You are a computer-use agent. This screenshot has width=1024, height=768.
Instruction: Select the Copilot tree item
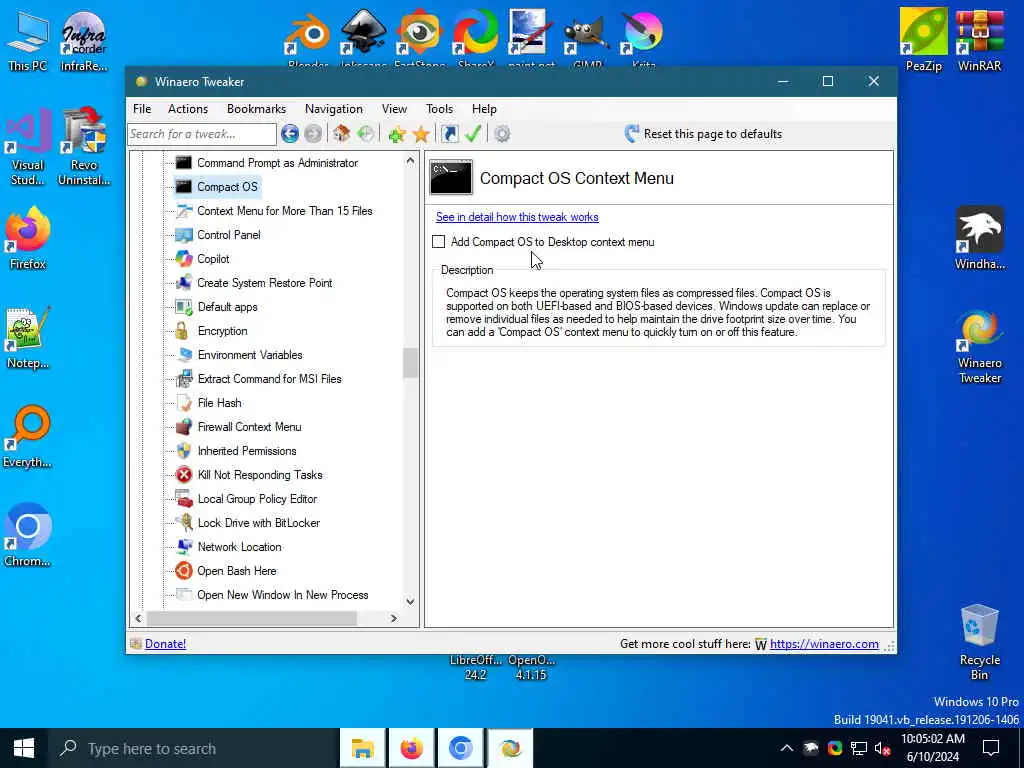pos(213,259)
